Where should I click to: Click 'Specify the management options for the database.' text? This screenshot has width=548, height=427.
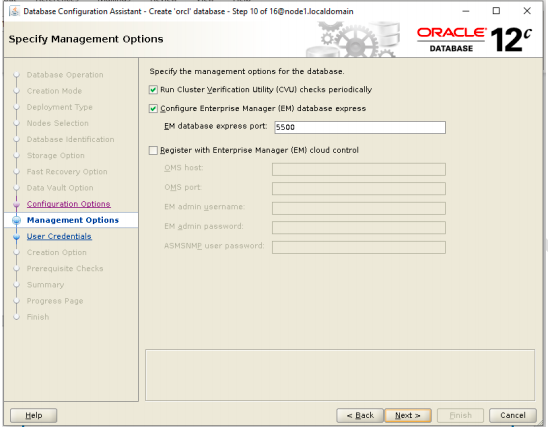click(247, 71)
